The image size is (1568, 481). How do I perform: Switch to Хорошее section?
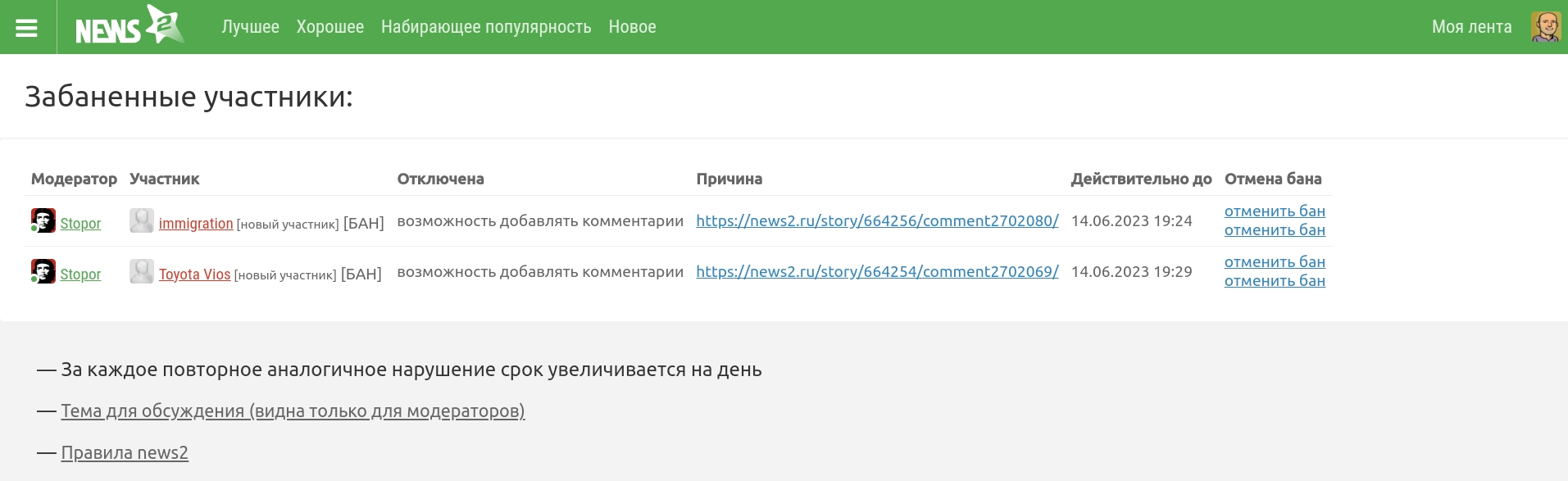[330, 27]
